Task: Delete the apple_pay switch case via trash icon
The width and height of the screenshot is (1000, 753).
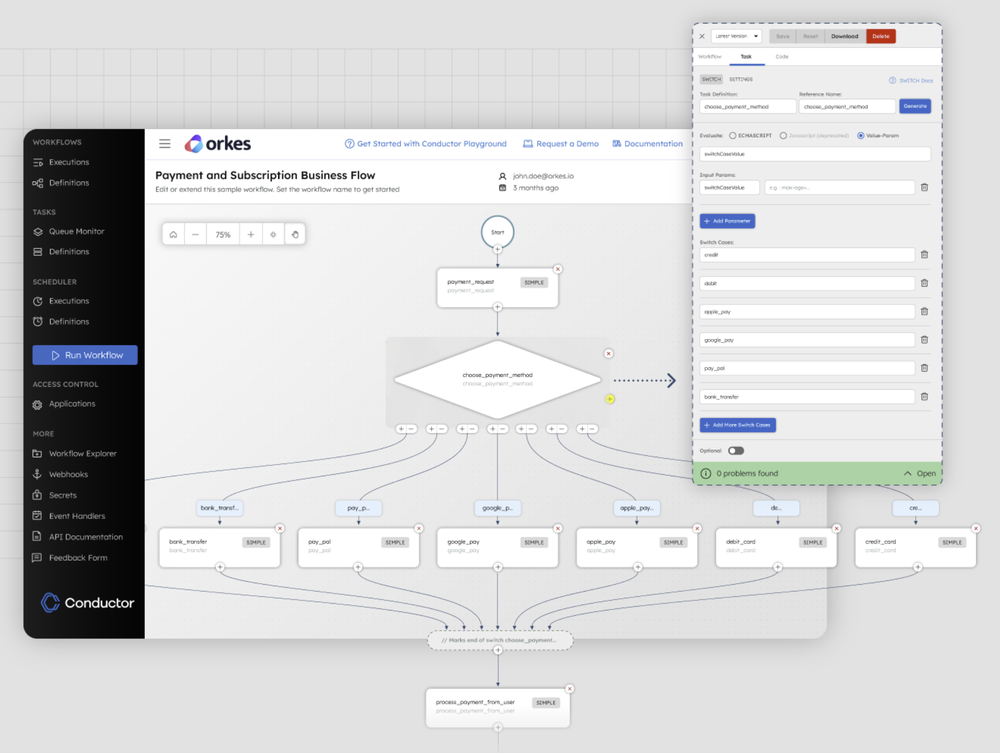Action: click(924, 311)
